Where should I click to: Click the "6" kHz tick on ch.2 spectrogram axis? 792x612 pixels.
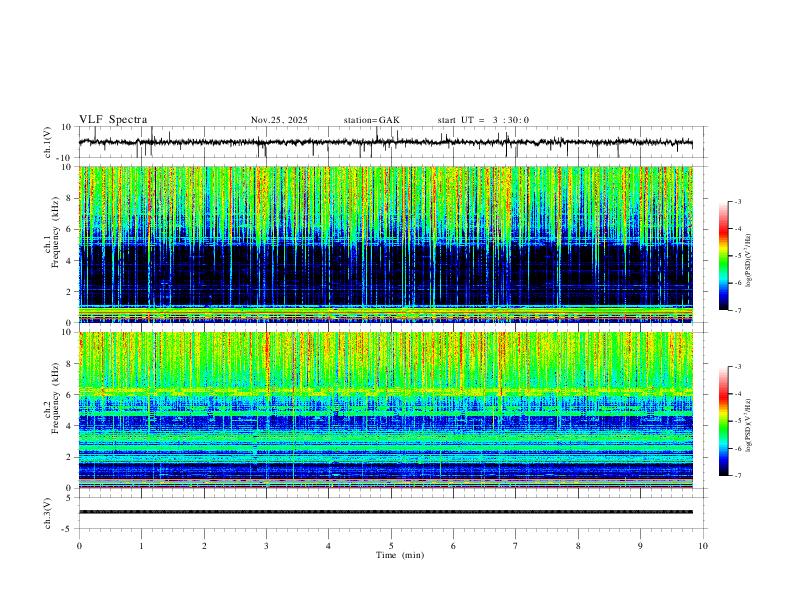point(70,394)
